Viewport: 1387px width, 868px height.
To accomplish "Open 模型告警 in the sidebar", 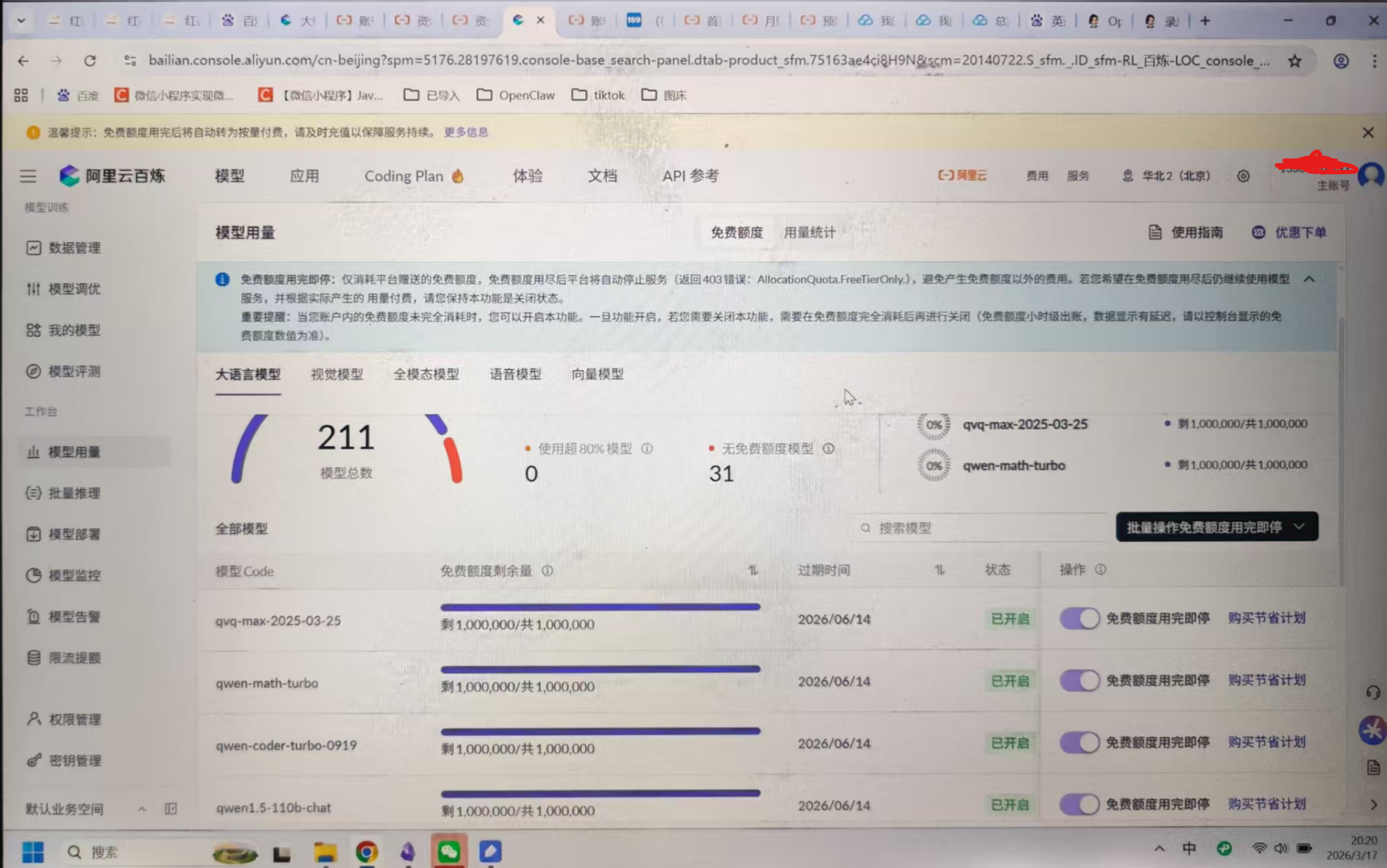I will (63, 617).
